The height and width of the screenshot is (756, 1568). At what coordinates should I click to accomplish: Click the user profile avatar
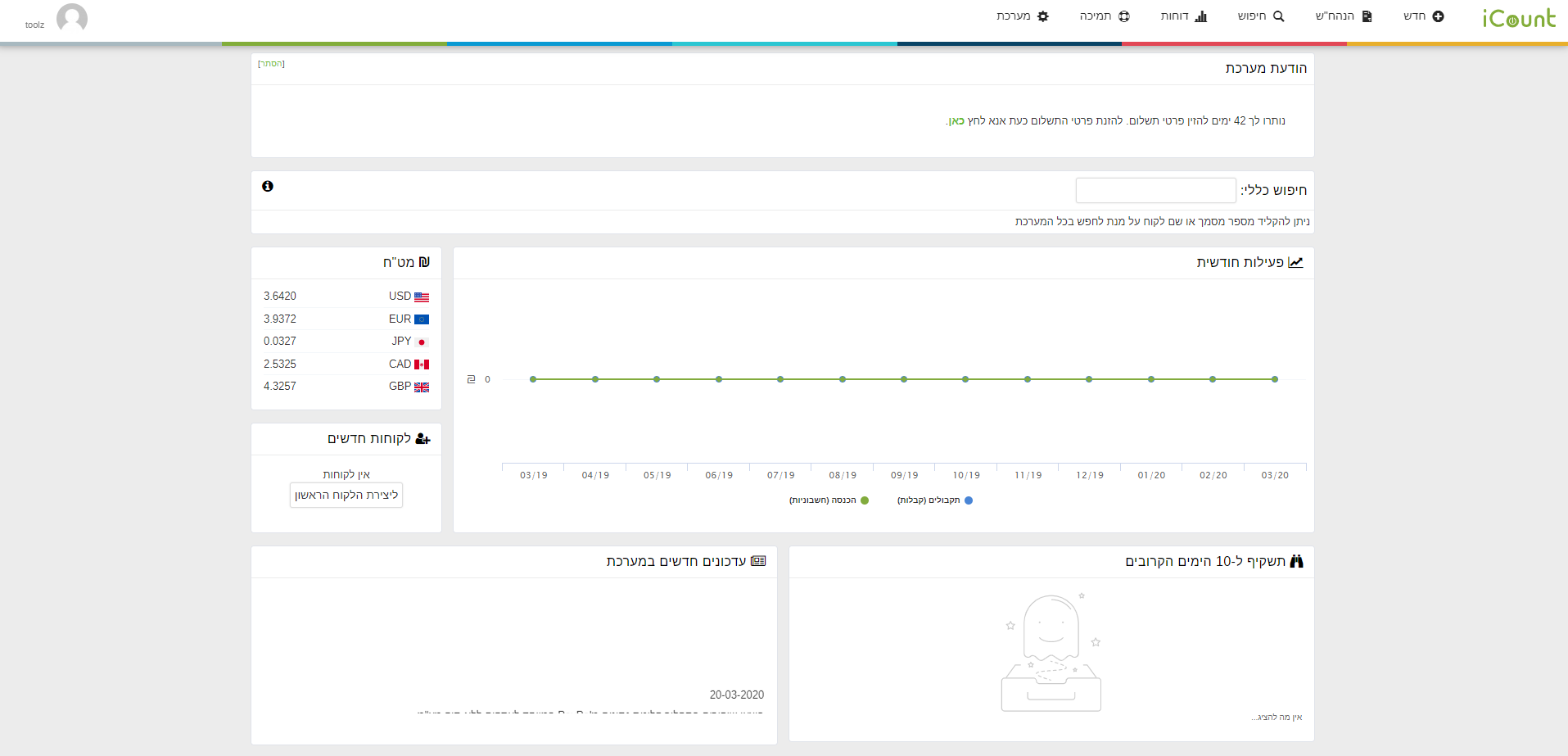pos(72,18)
